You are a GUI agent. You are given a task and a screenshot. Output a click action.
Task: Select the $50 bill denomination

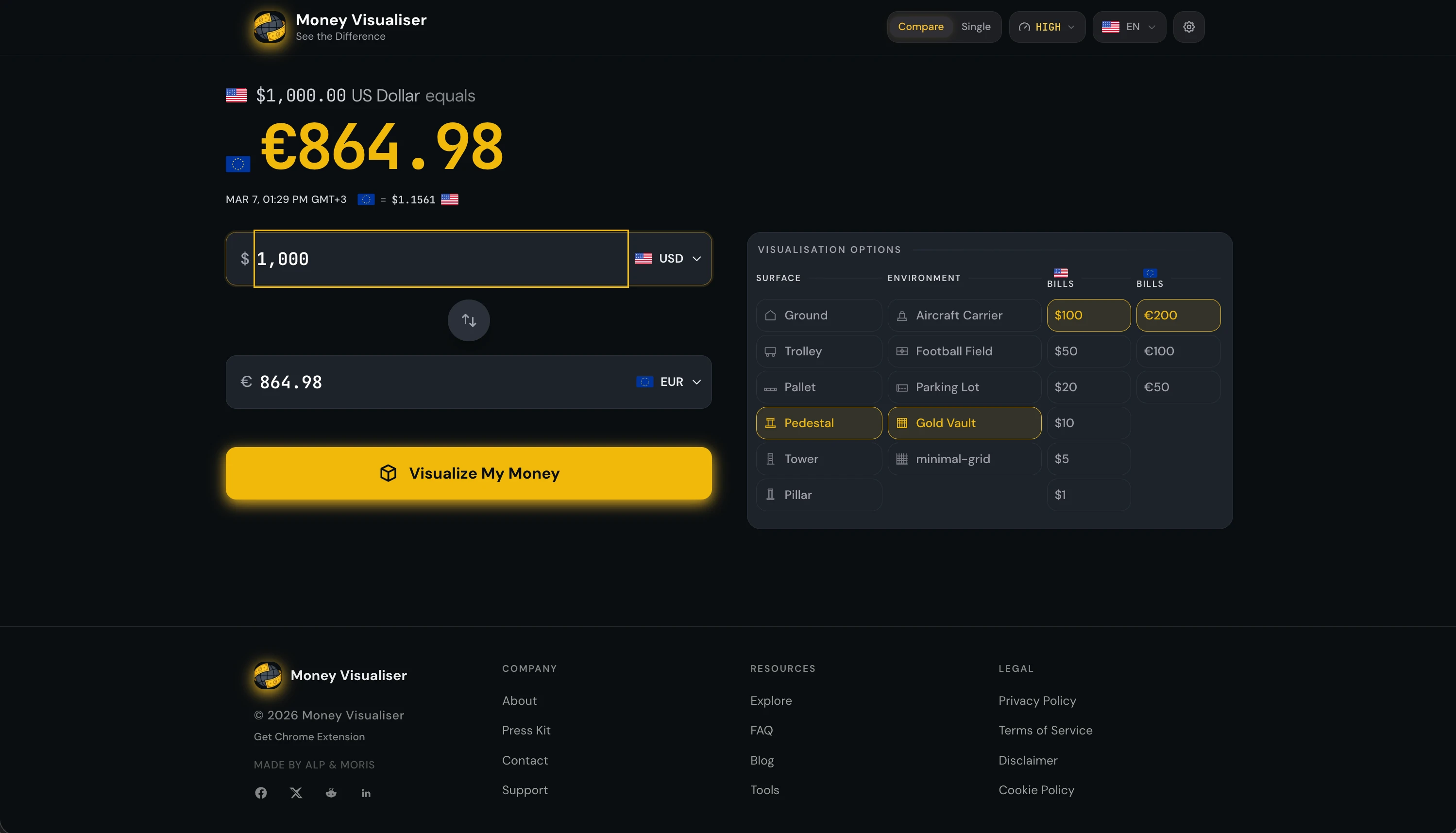click(x=1088, y=351)
